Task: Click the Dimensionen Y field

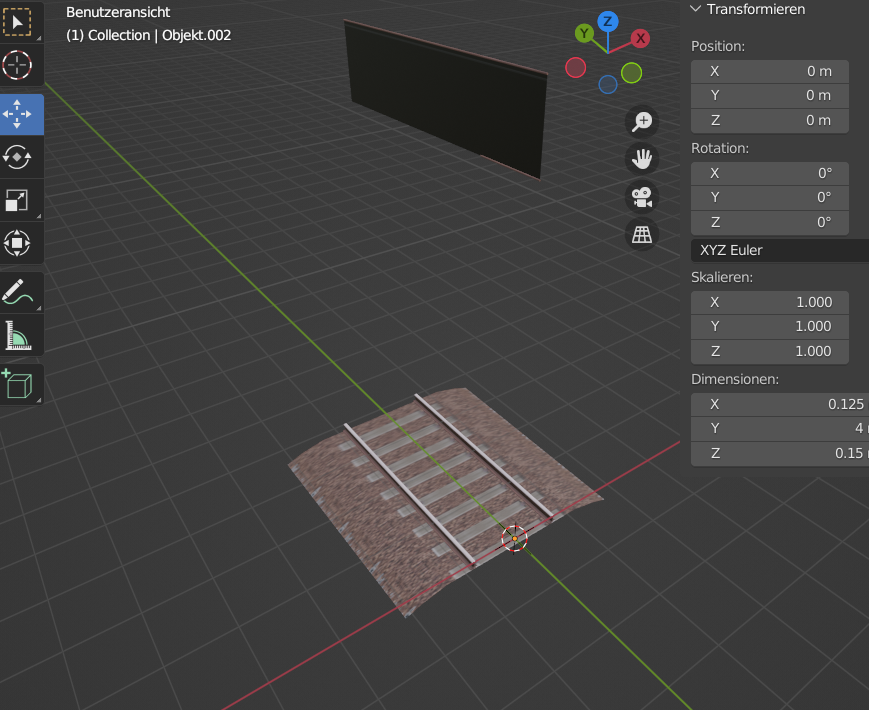Action: pyautogui.click(x=780, y=428)
